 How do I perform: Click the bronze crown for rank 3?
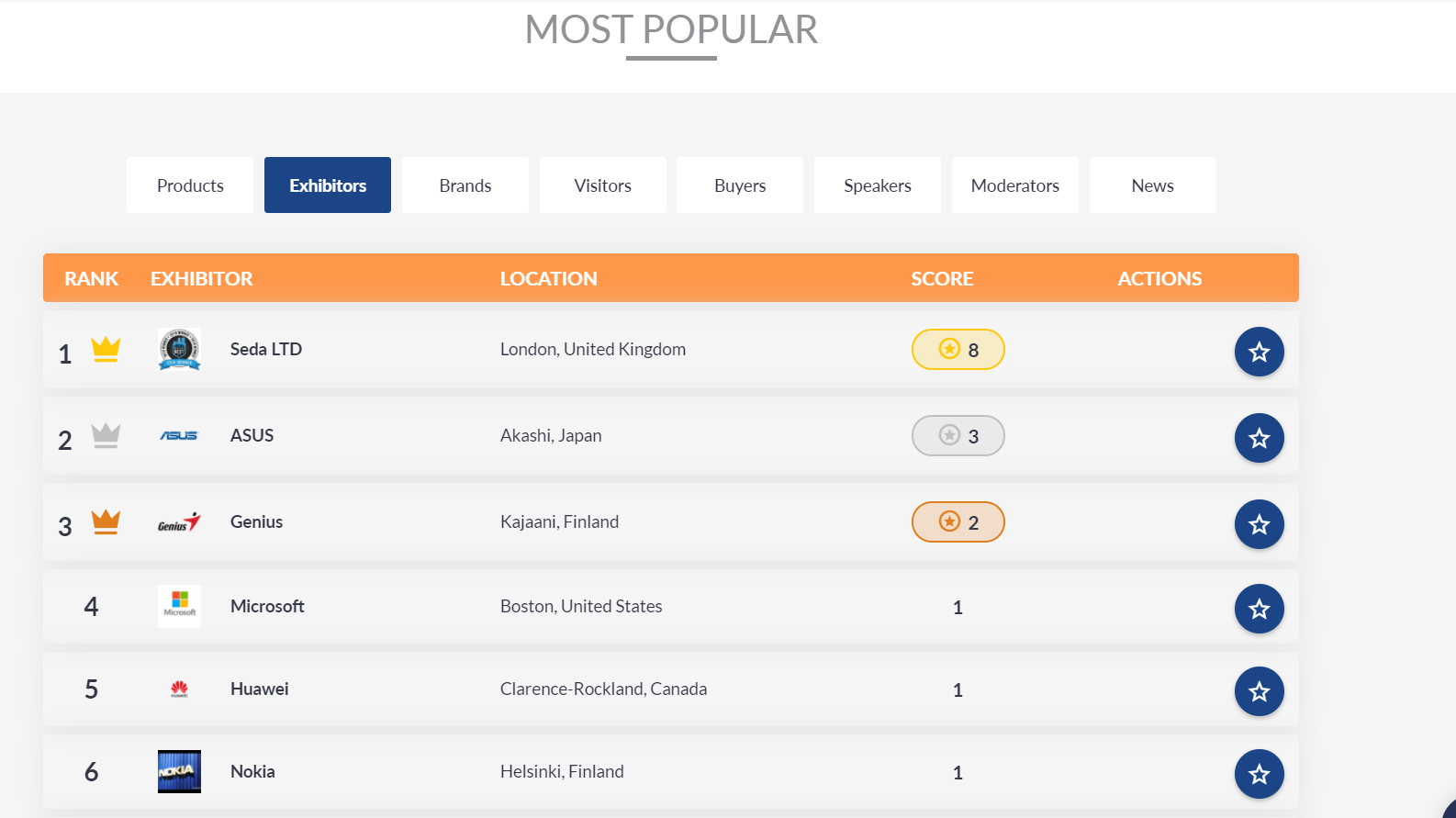[x=106, y=521]
